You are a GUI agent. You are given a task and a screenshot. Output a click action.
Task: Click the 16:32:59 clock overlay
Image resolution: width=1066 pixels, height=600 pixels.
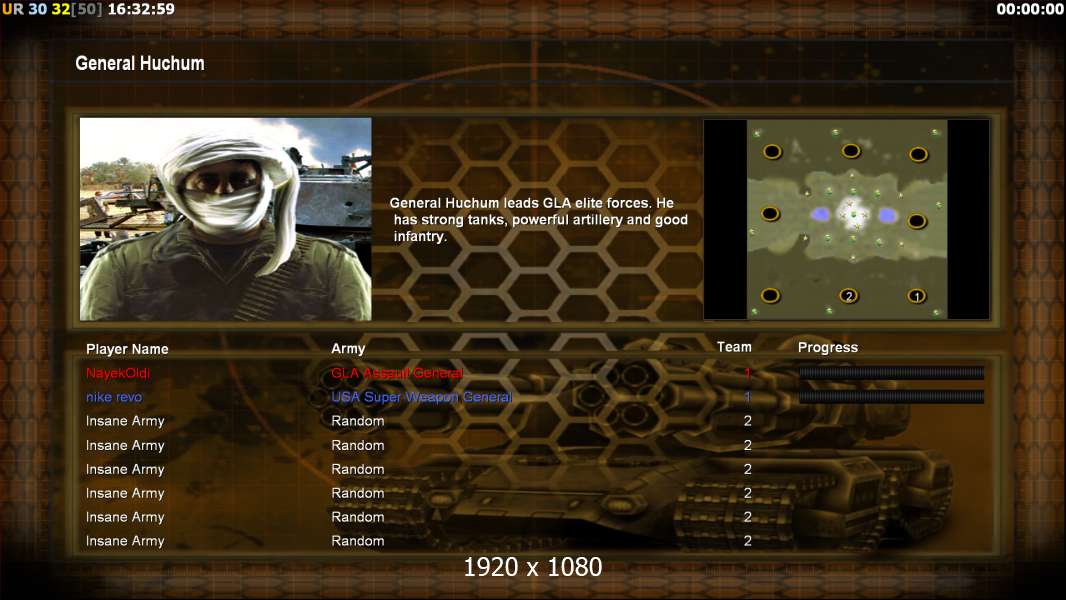click(141, 9)
